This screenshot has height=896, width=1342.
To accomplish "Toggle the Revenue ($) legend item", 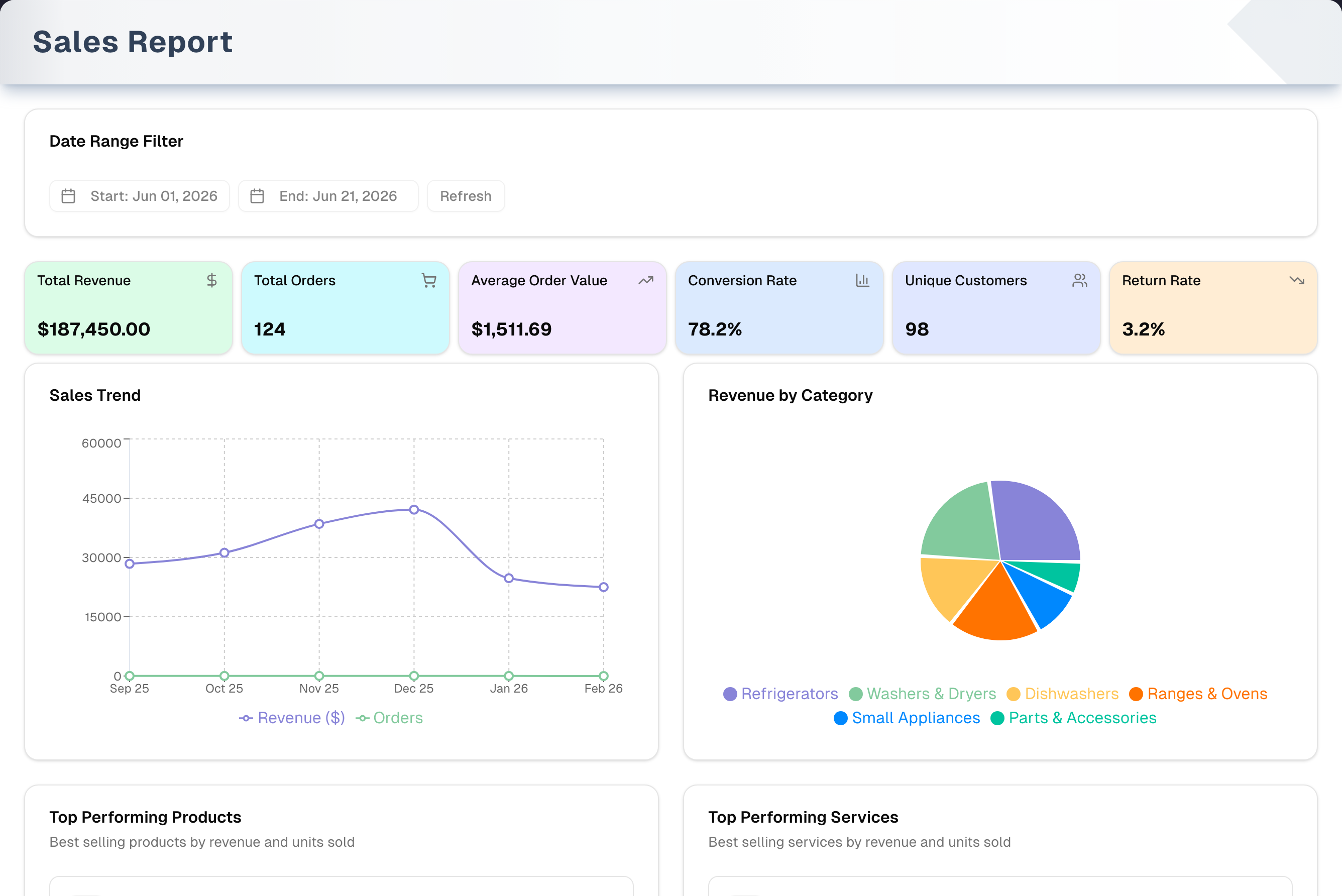I will pyautogui.click(x=292, y=718).
